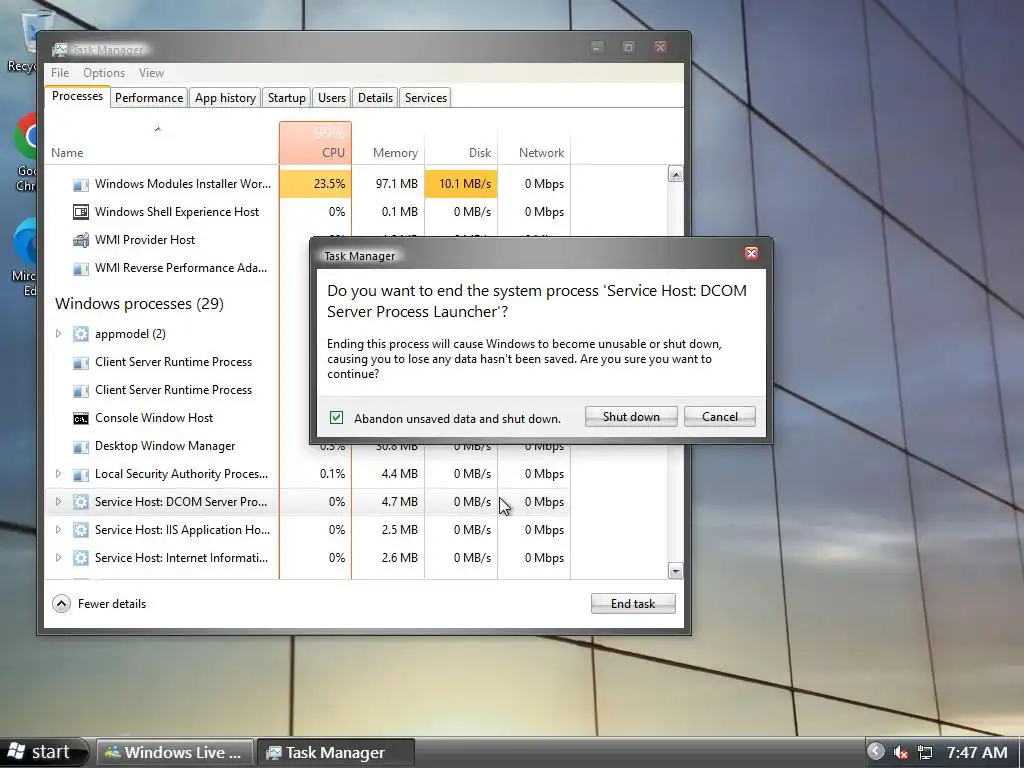Click the Console Window Host icon
1024x768 pixels.
80,419
